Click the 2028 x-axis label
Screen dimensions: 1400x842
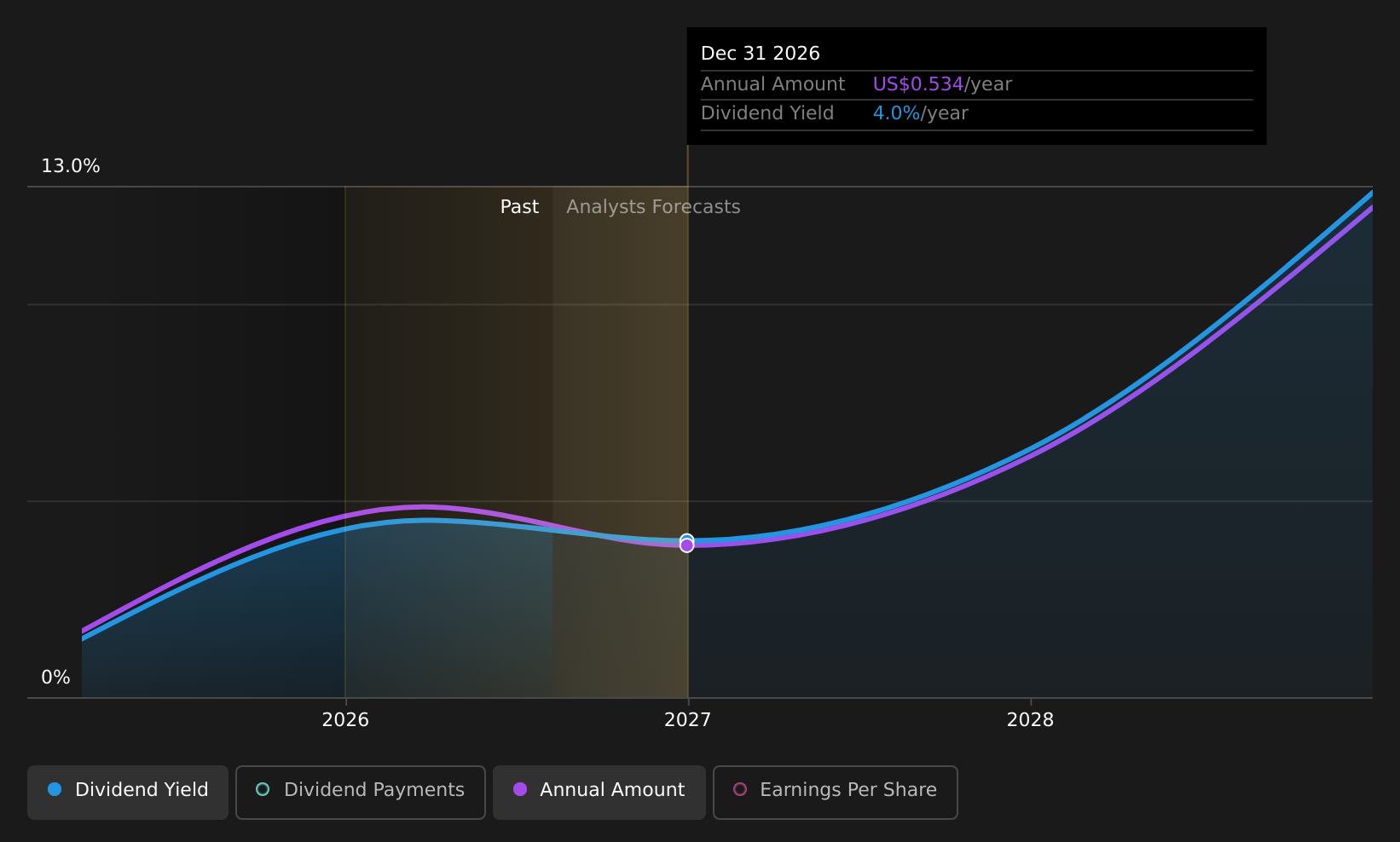[x=1031, y=720]
